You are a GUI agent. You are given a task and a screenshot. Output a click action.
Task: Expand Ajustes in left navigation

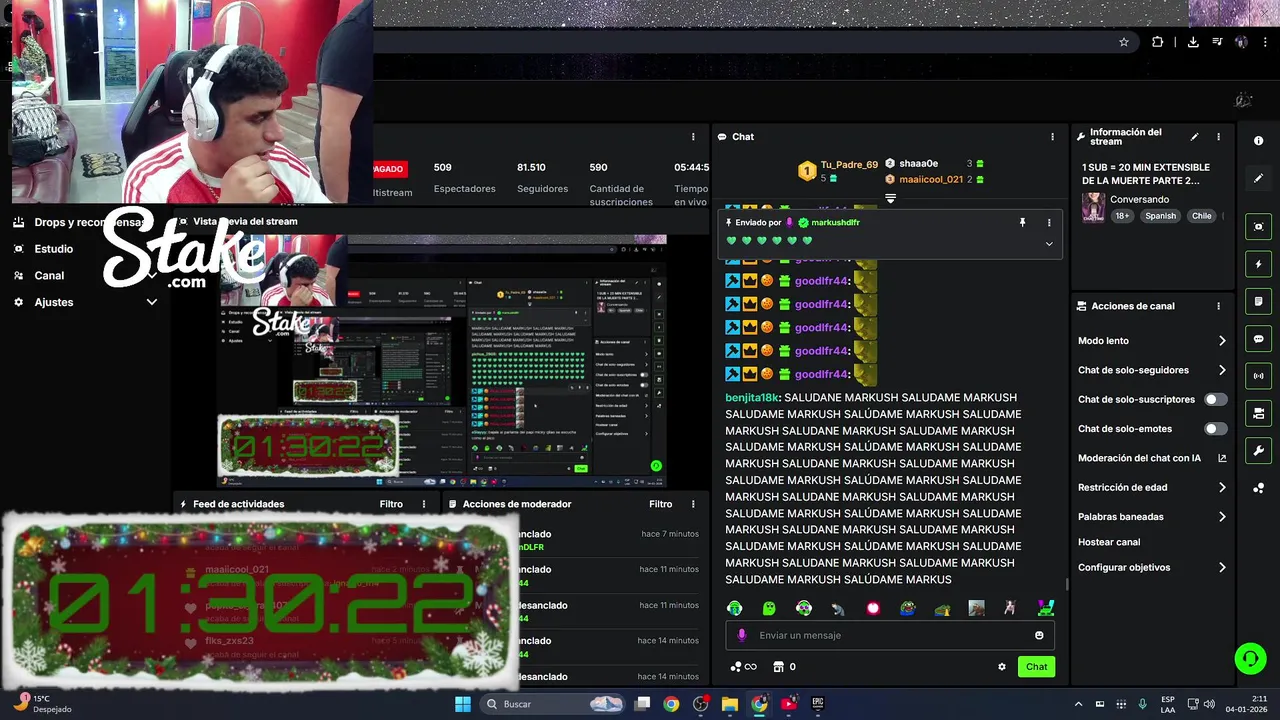(x=152, y=302)
